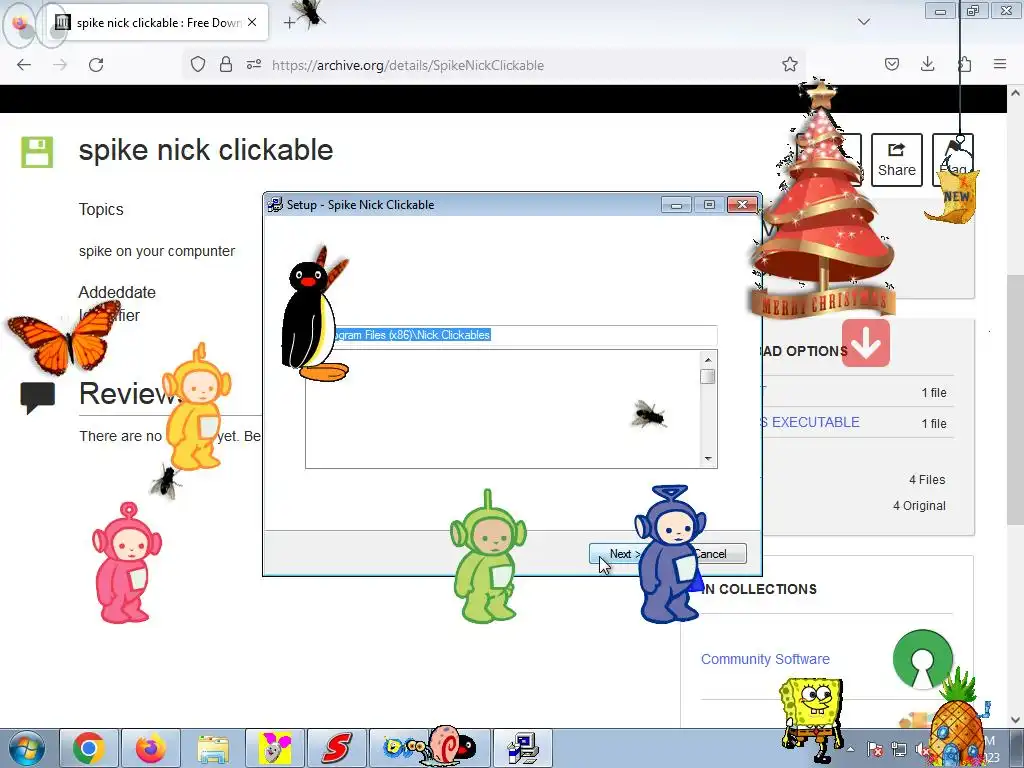Open Chrome from the taskbar
Image resolution: width=1024 pixels, height=768 pixels.
[89, 748]
